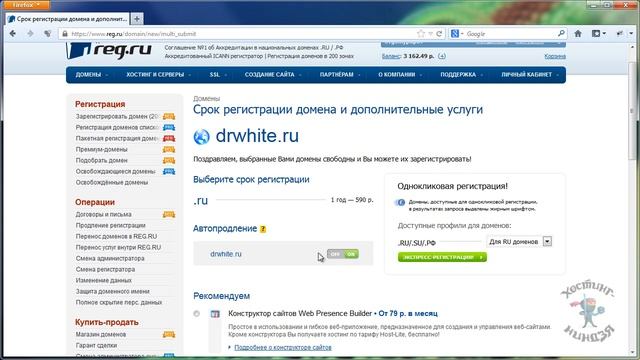Select the Срок регистрации домена browser tab
The image size is (640, 360).
pos(68,19)
